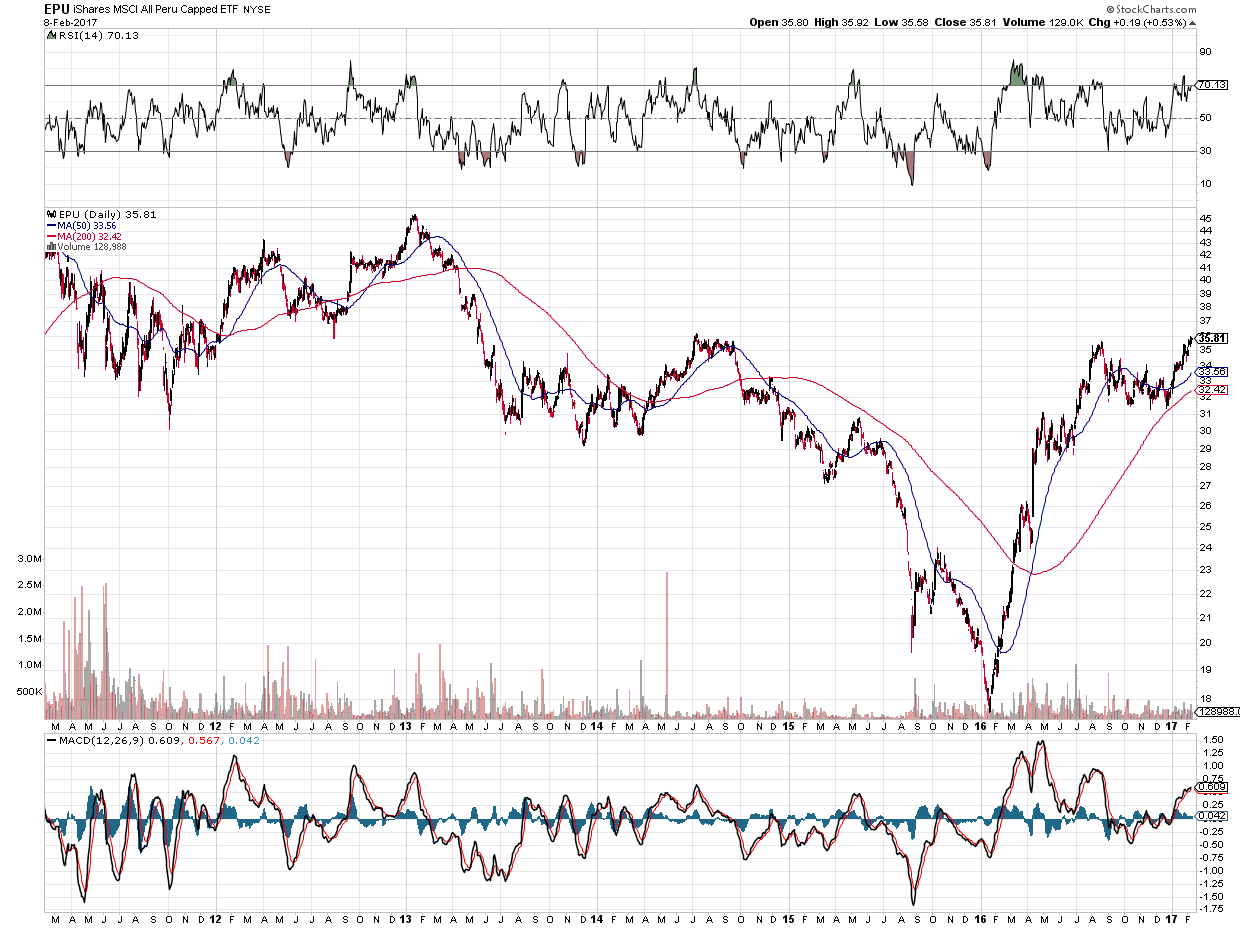Screen dimensions: 1240x928
Task: Click the 13 year label below the volume bars
Action: coord(407,726)
